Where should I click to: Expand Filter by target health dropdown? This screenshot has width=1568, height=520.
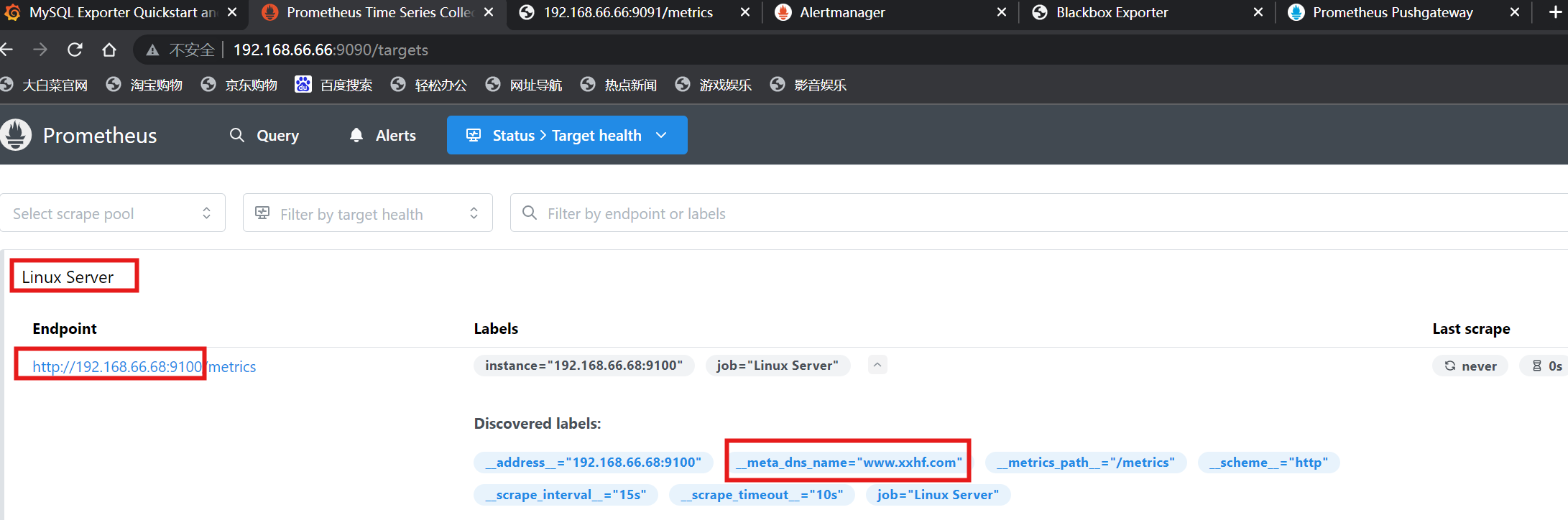(x=367, y=213)
